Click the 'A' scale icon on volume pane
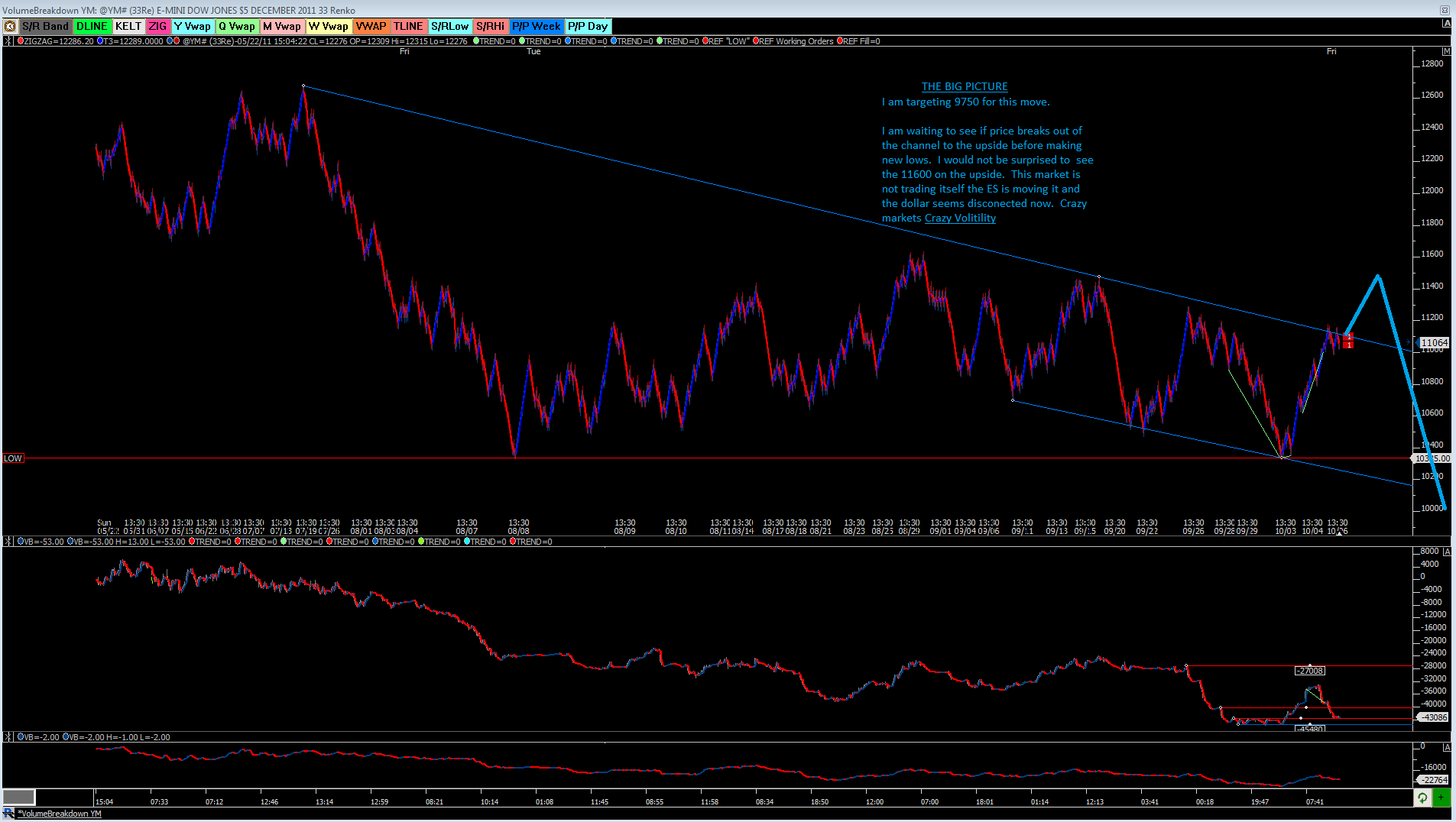 [1446, 552]
